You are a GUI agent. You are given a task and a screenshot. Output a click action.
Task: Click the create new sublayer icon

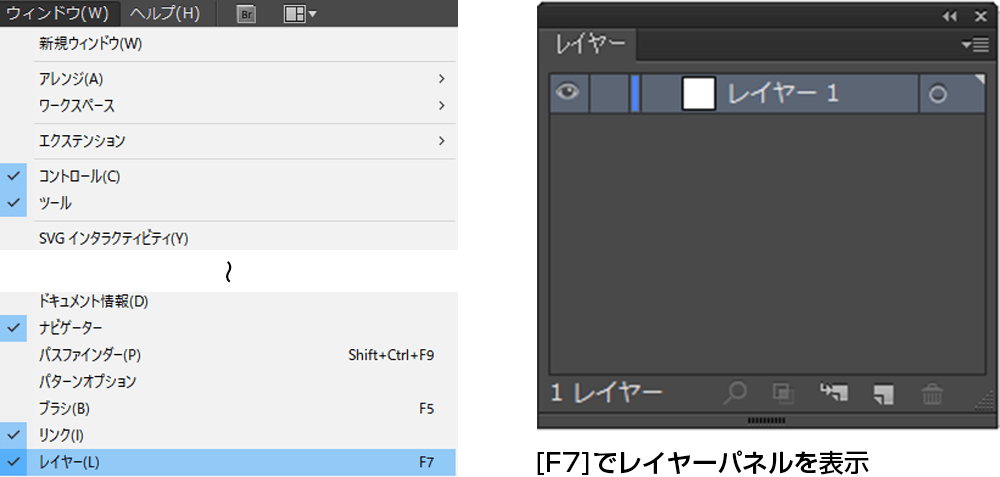[834, 393]
